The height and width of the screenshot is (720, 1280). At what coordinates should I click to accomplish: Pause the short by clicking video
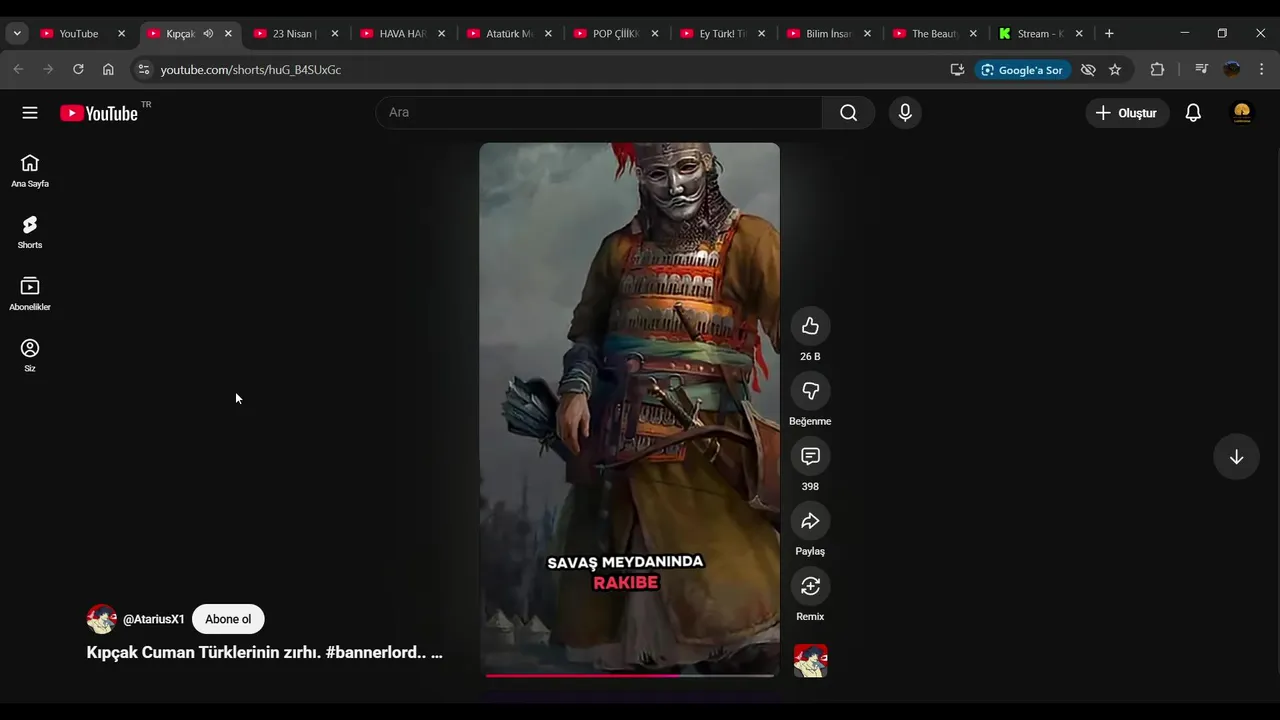pyautogui.click(x=629, y=410)
